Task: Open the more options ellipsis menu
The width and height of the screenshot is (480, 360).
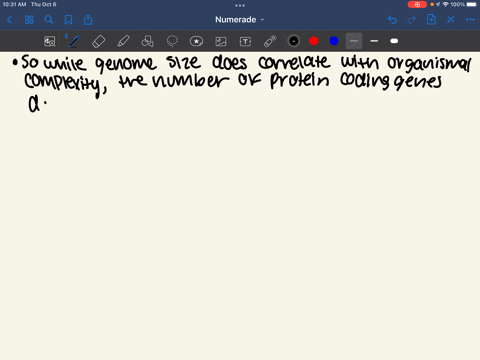Action: pyautogui.click(x=470, y=20)
